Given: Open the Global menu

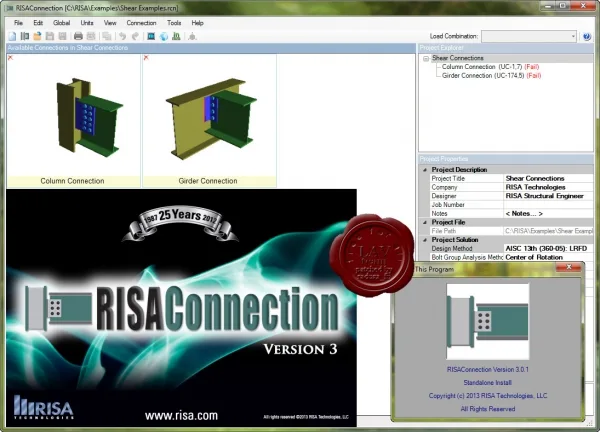Looking at the screenshot, I should point(62,23).
